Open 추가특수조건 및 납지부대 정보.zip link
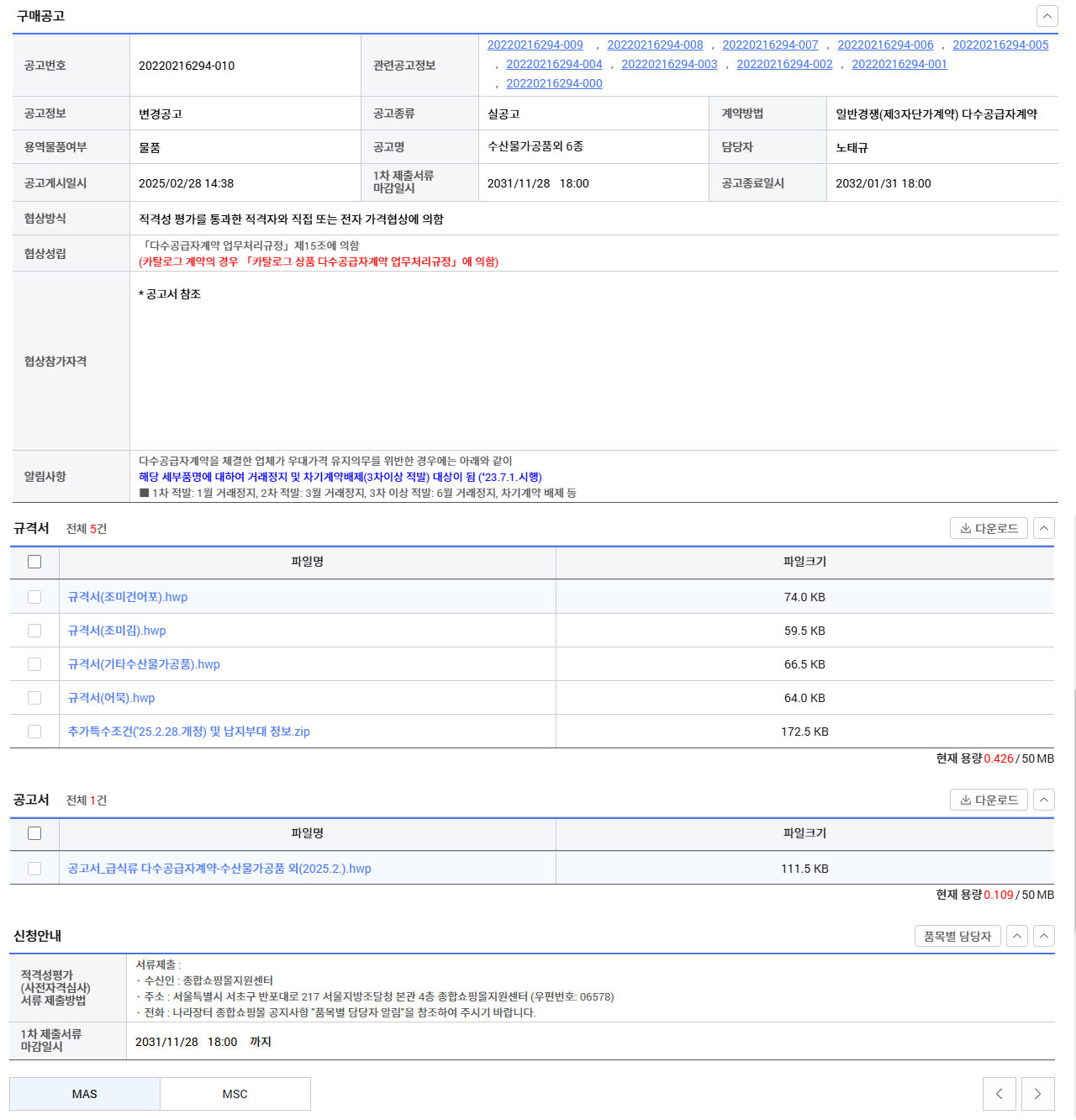The image size is (1076, 1120). pos(188,732)
